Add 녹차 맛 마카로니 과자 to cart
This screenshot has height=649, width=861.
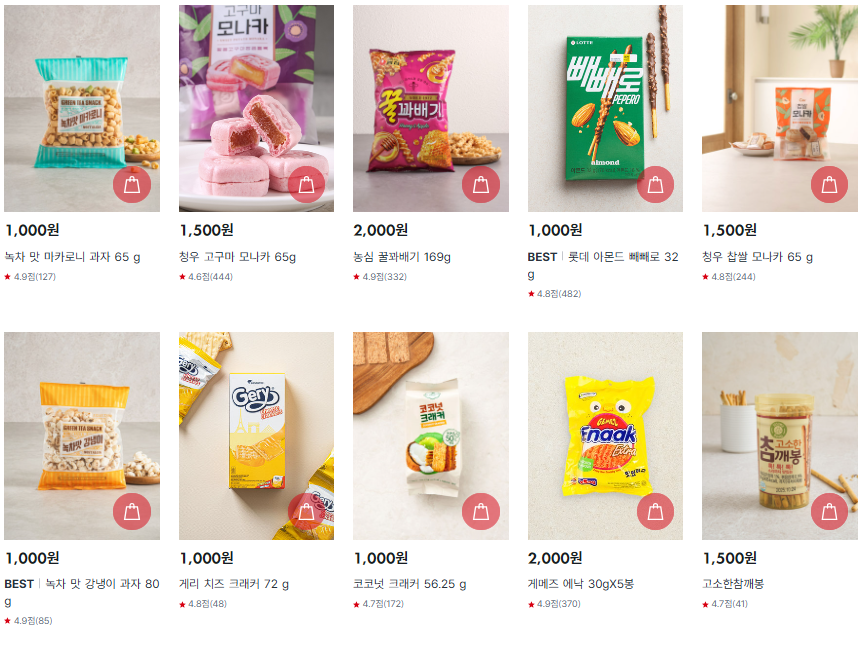coord(132,184)
